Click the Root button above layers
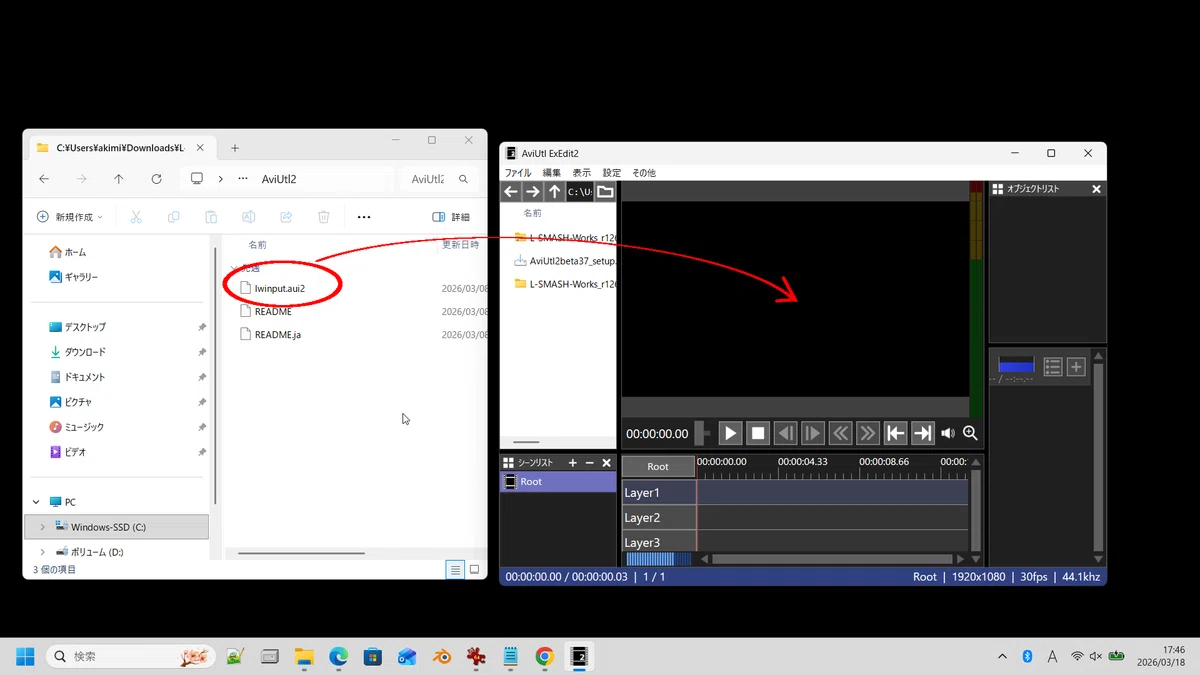The image size is (1200, 675). (x=658, y=466)
